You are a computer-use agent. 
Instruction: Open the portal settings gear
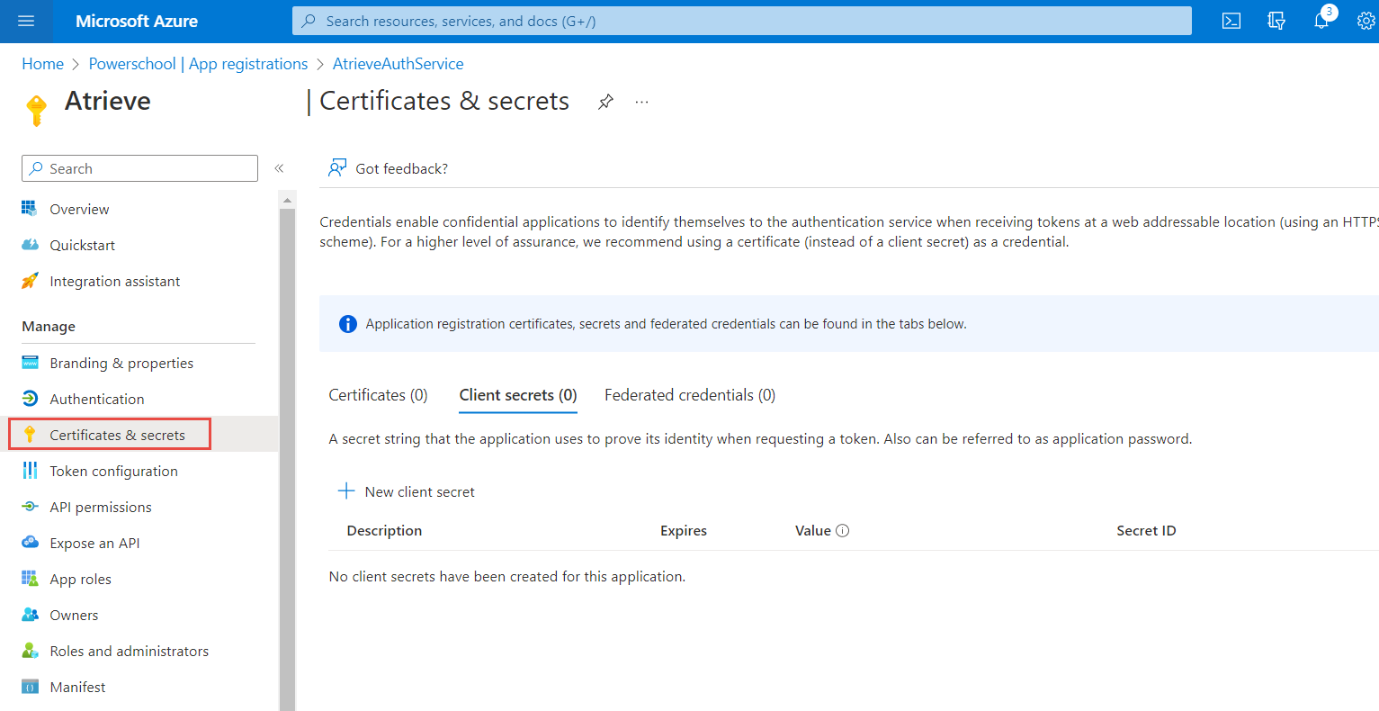coord(1365,21)
